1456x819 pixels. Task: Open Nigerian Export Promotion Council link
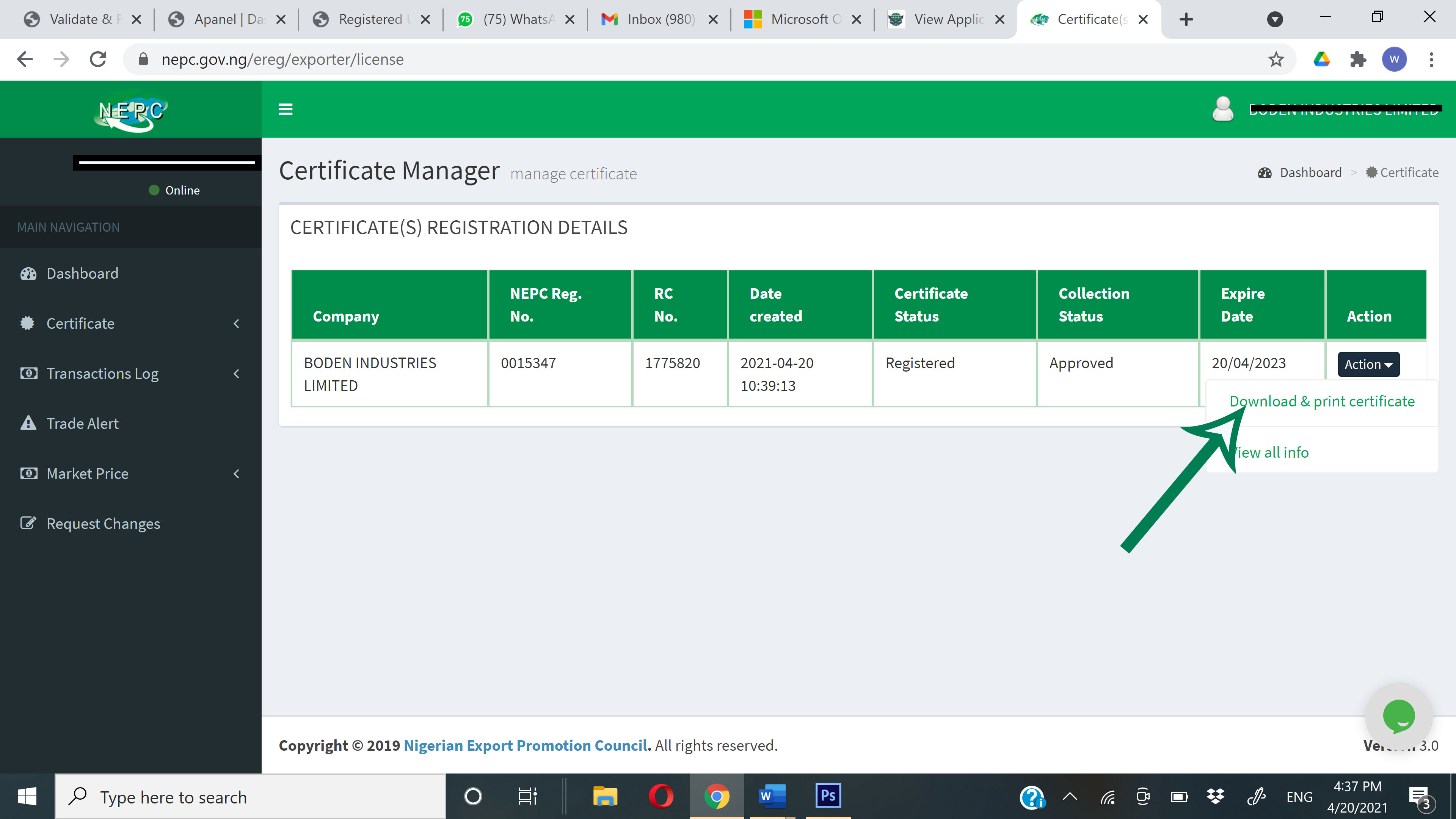pyautogui.click(x=525, y=745)
